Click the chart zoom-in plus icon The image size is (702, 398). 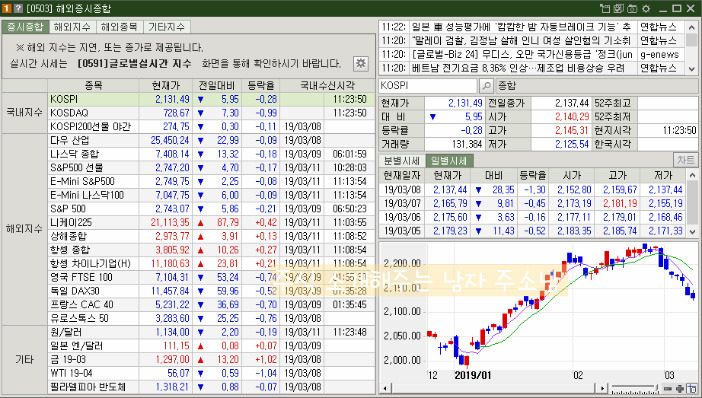tap(680, 389)
